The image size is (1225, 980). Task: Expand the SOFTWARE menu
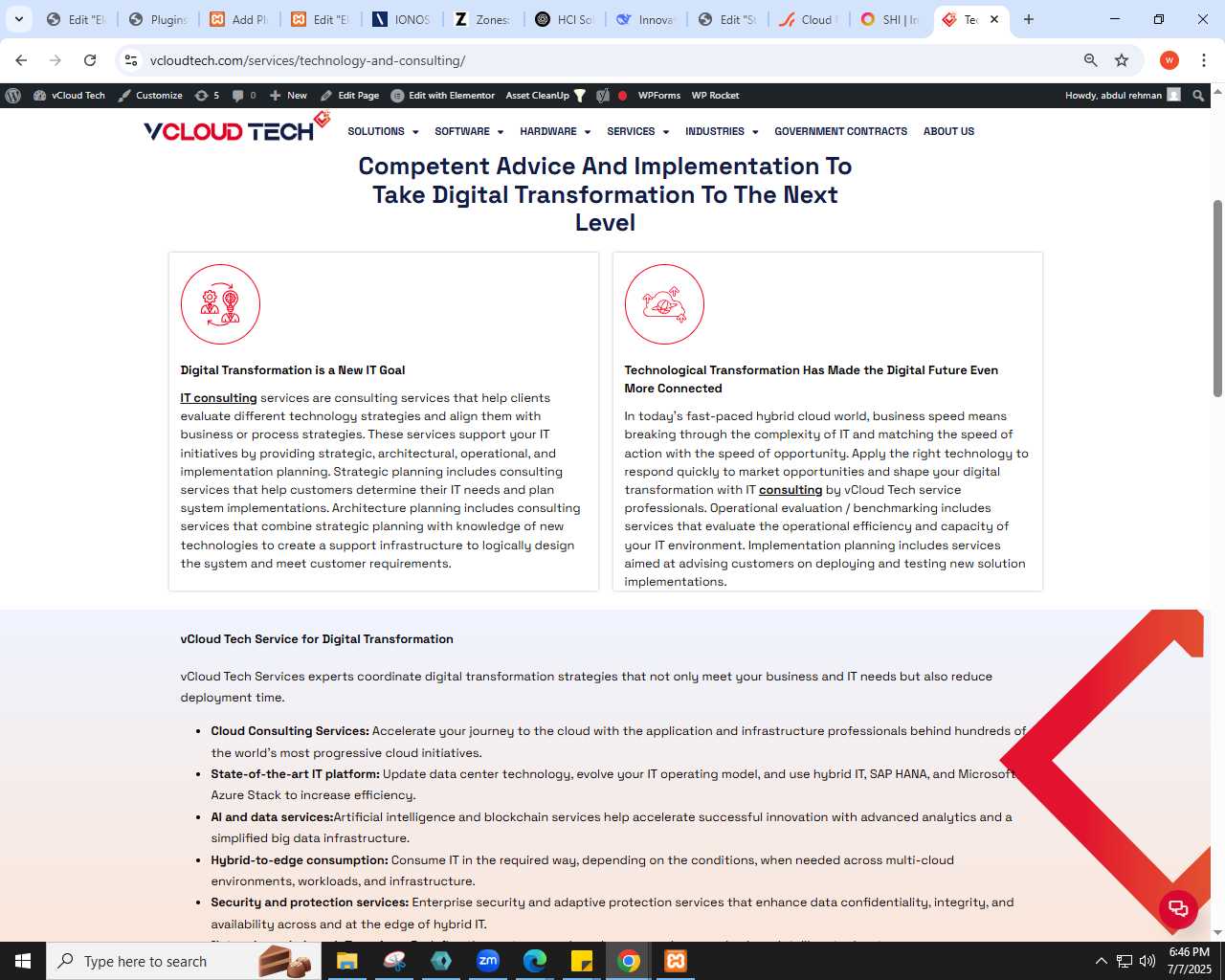(469, 131)
